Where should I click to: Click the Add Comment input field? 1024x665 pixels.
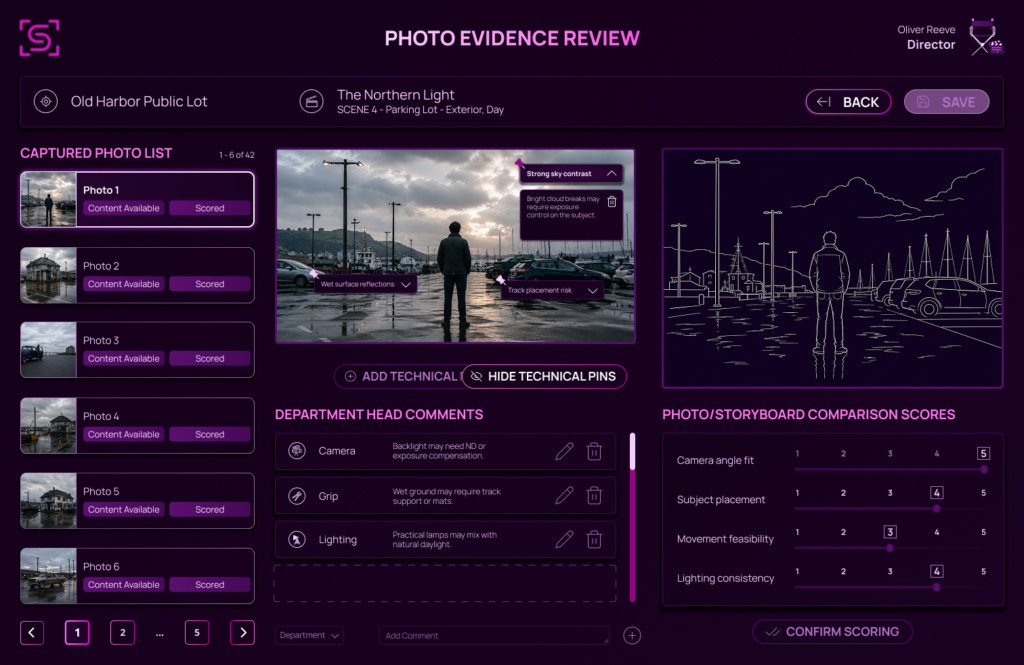(494, 636)
